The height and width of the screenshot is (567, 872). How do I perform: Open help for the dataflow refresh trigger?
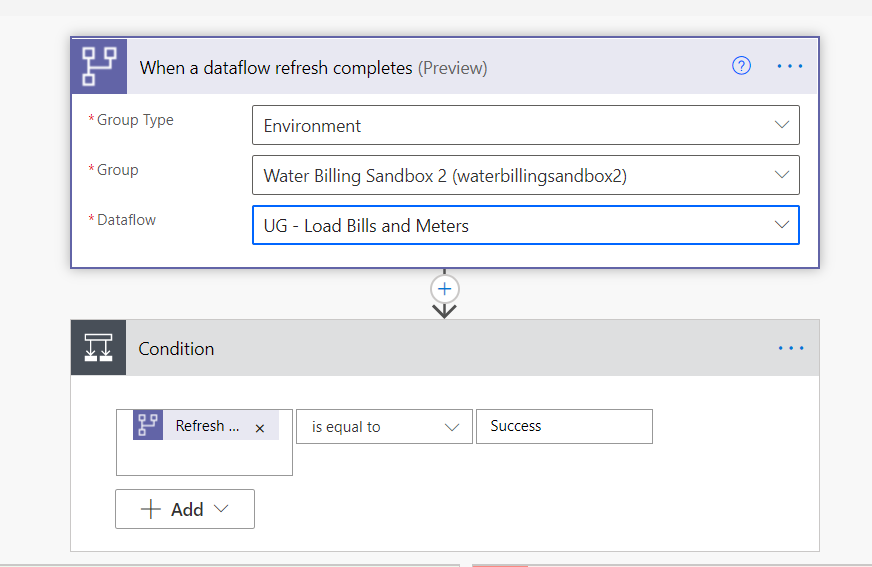(x=741, y=67)
